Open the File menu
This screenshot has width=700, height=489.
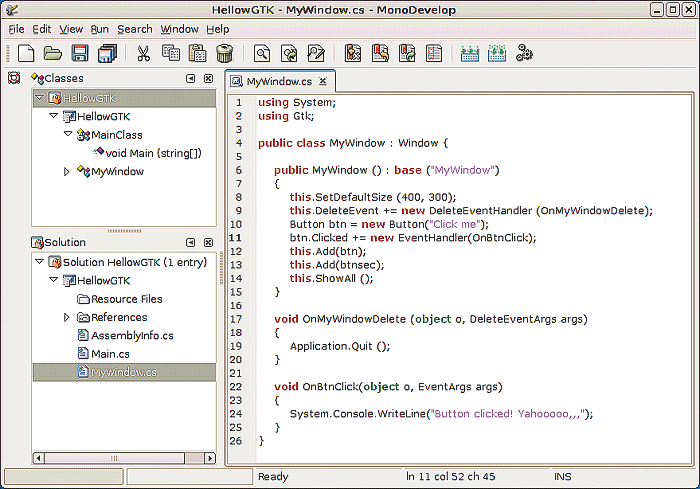pyautogui.click(x=17, y=29)
